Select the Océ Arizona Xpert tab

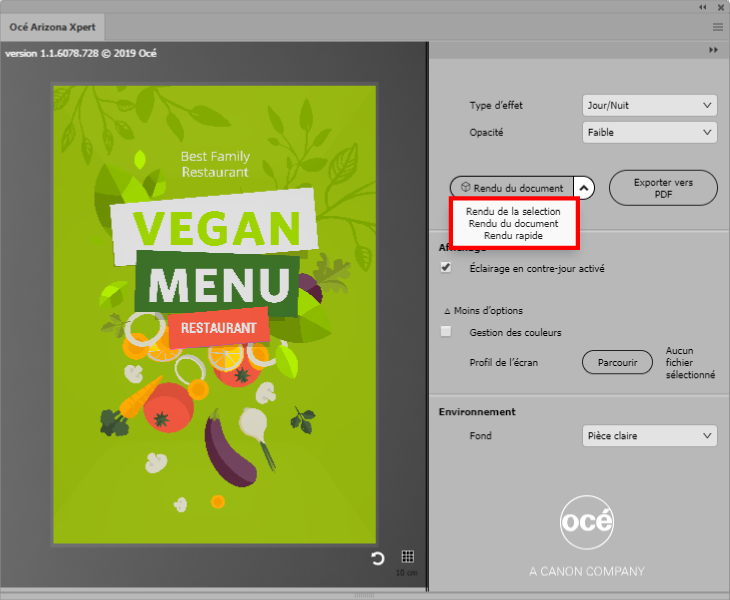(52, 27)
